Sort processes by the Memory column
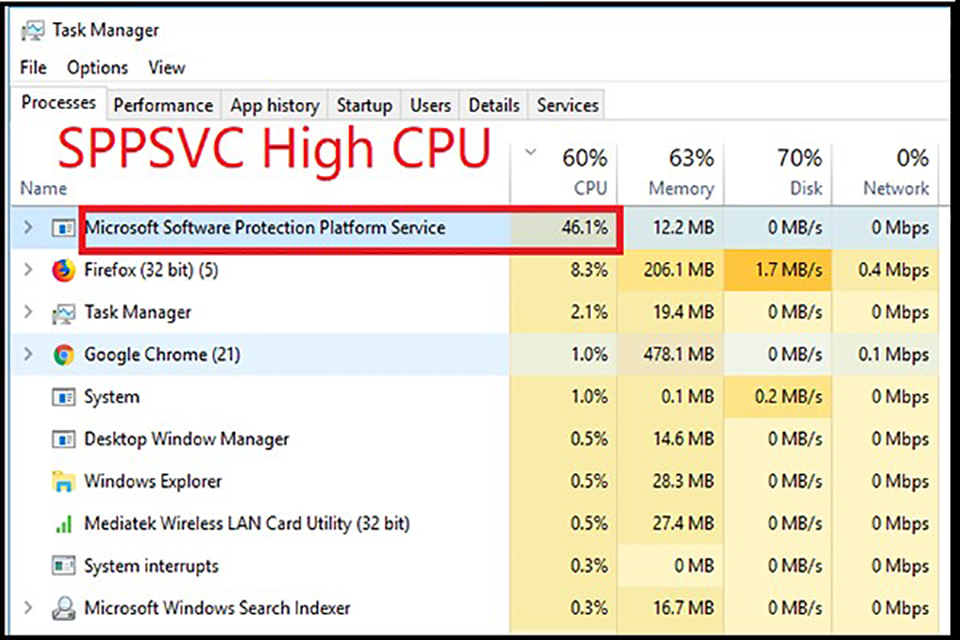This screenshot has height=640, width=960. [x=683, y=175]
